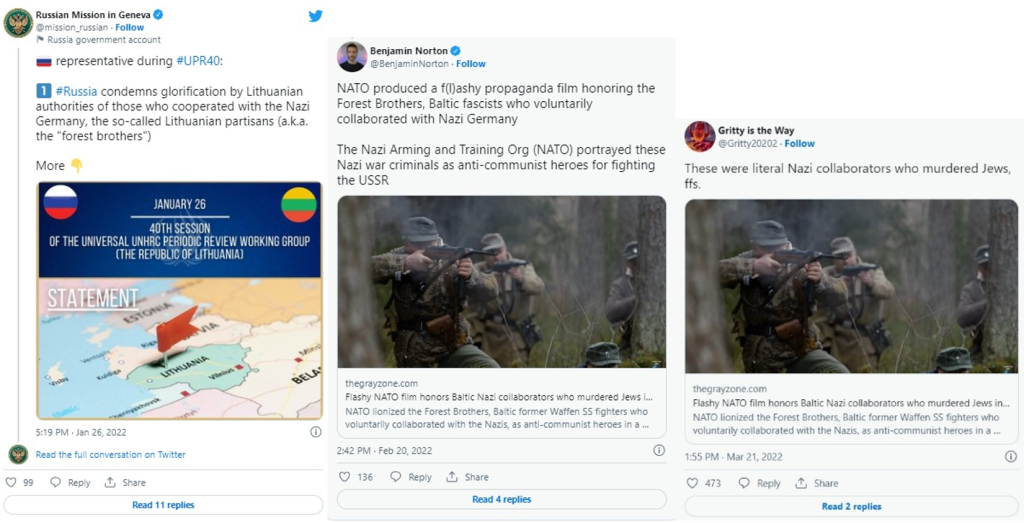Open Gritty is the Way avatar
The width and height of the screenshot is (1024, 523).
click(x=699, y=136)
